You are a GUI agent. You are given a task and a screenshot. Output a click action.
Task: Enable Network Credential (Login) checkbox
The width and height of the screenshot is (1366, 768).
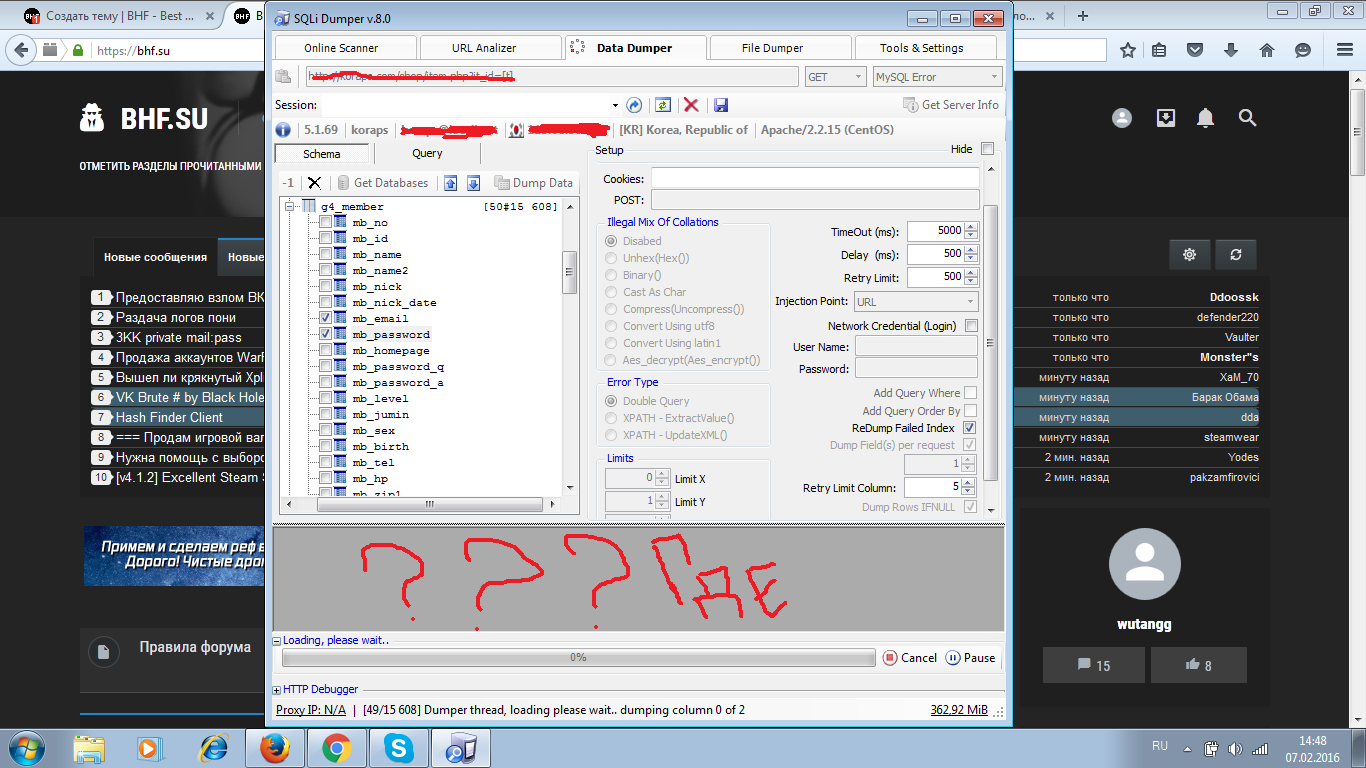971,326
